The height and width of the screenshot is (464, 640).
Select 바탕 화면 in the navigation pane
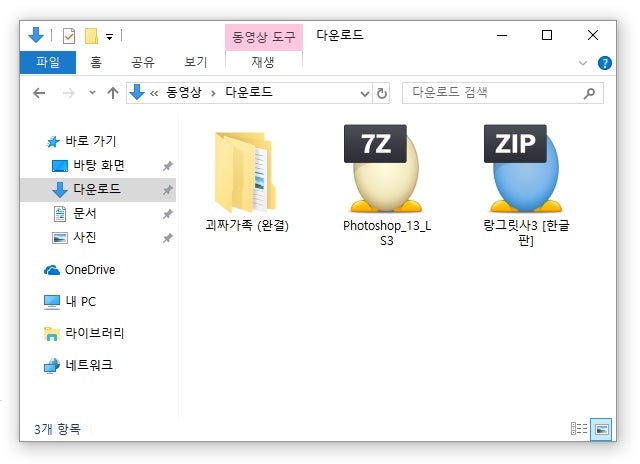[99, 165]
